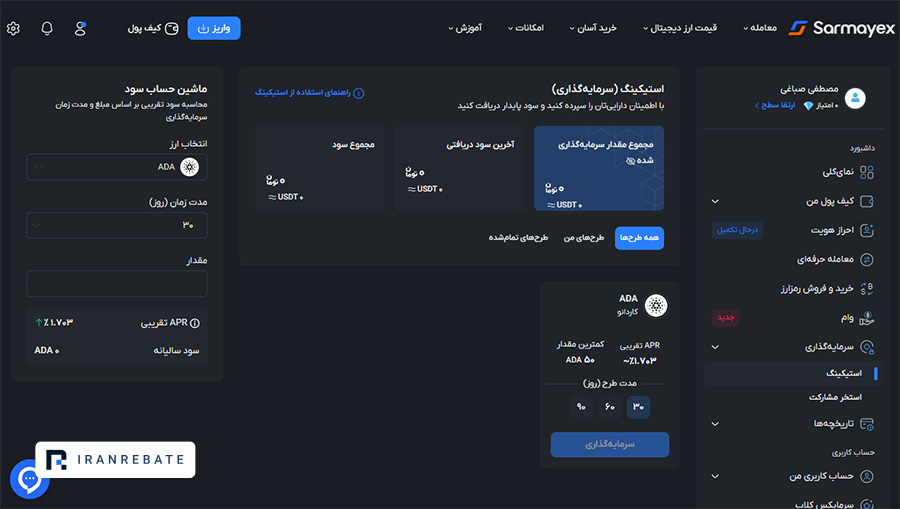
Task: Expand the حساب کاربری من chevron
Action: (x=715, y=476)
